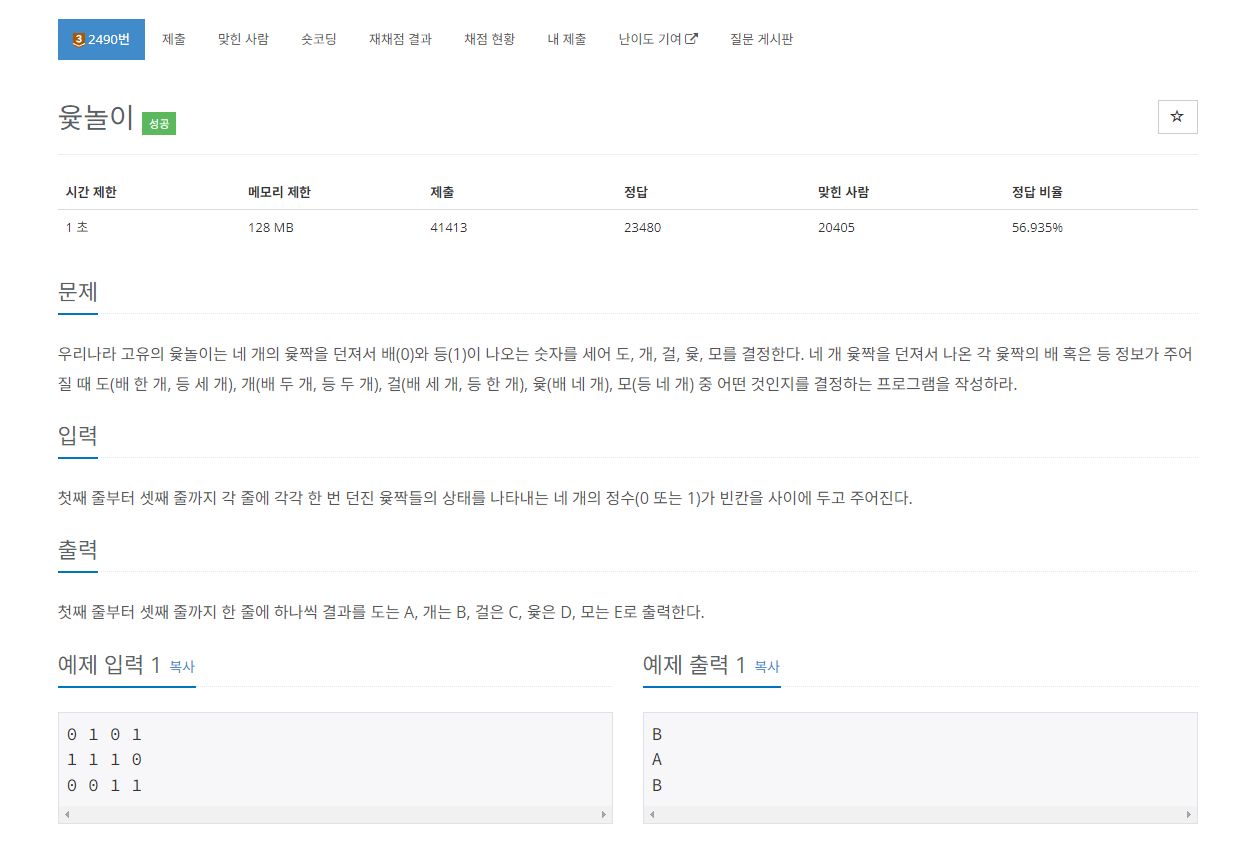Go to the 제출 tab
Screen dimensions: 1238x848
coord(173,40)
